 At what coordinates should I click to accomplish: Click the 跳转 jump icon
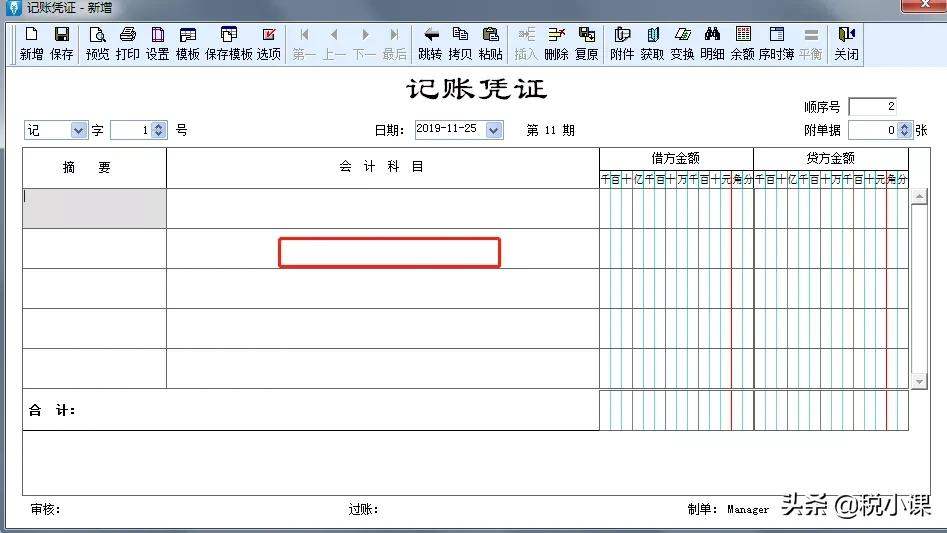coord(430,43)
